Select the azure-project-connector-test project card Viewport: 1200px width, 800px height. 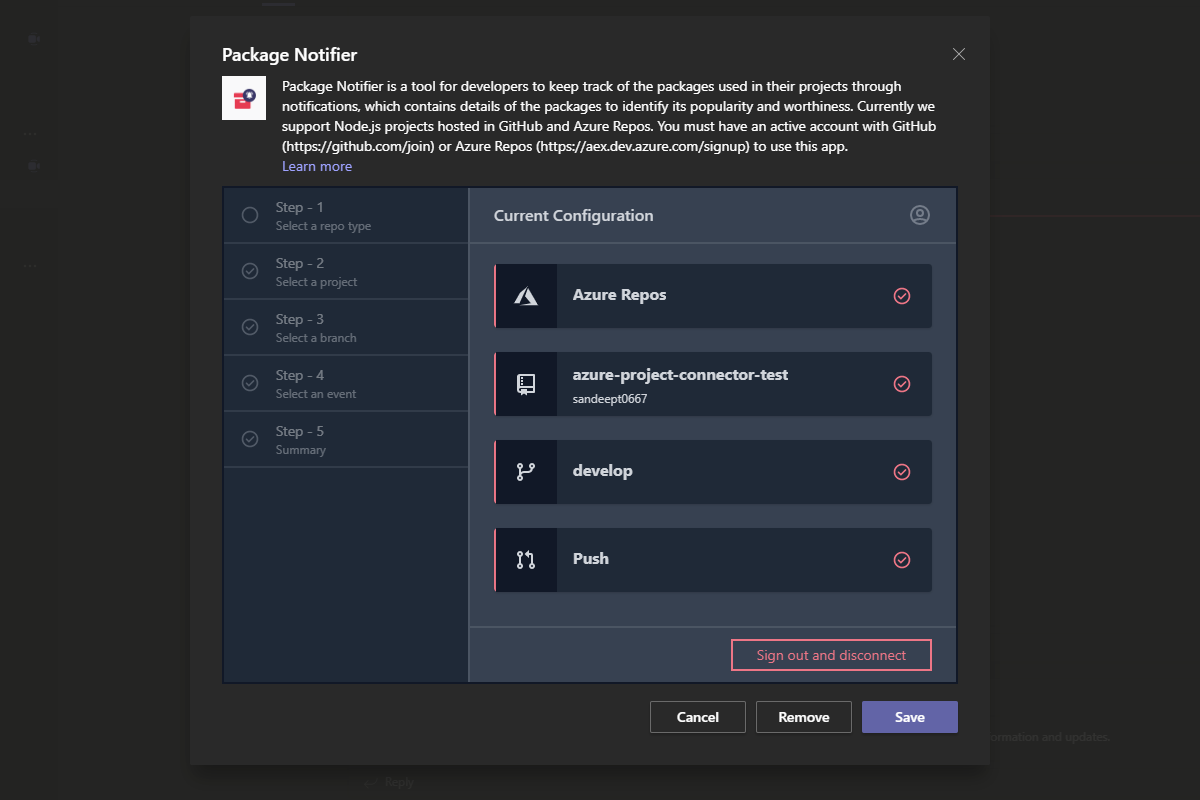tap(713, 384)
